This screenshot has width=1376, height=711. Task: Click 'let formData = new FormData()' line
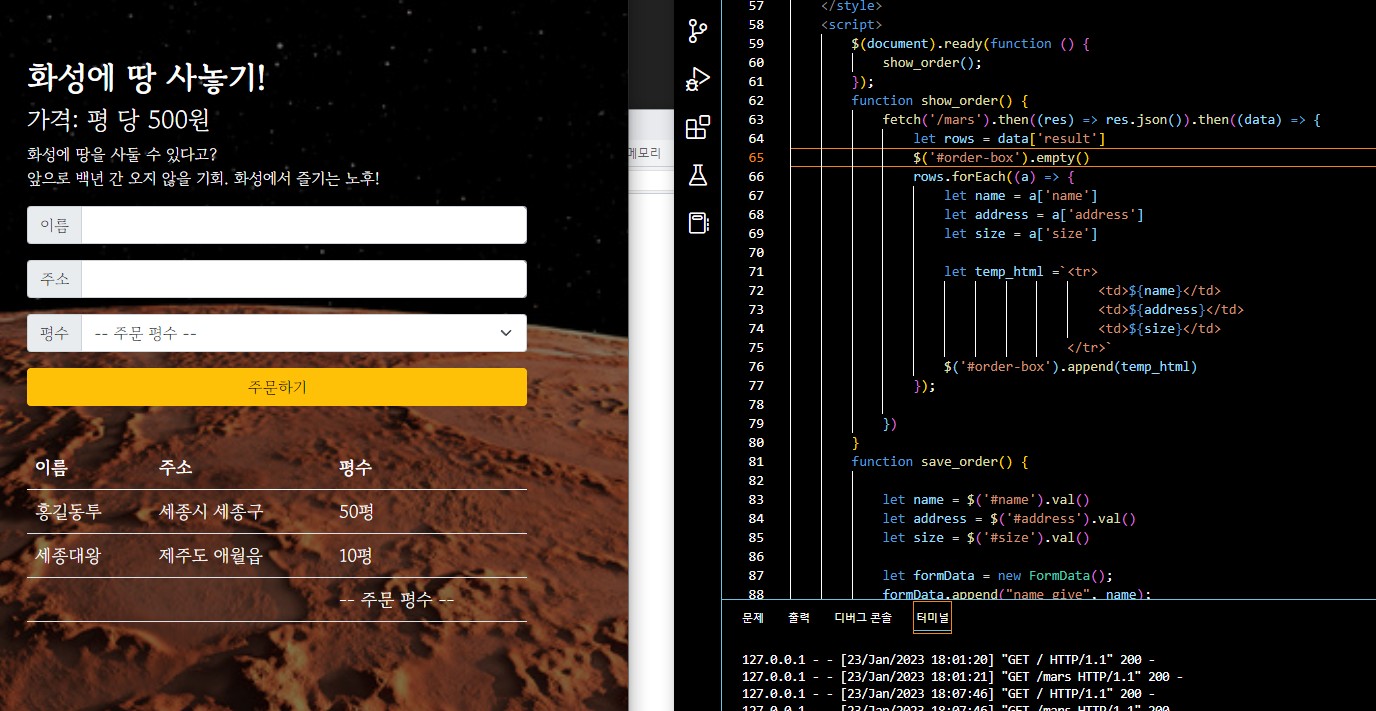point(997,576)
